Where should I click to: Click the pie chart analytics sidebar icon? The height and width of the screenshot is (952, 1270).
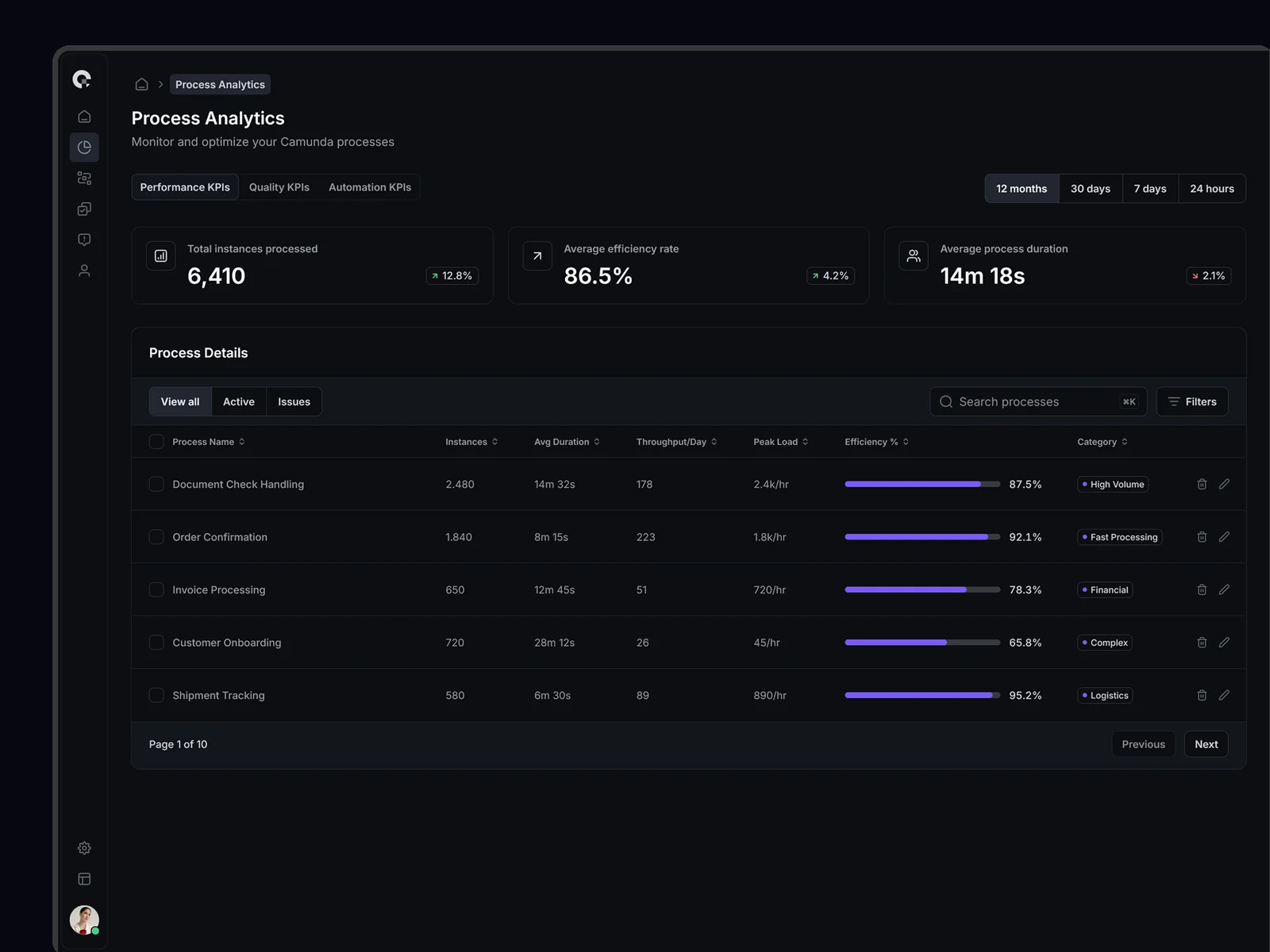point(84,148)
